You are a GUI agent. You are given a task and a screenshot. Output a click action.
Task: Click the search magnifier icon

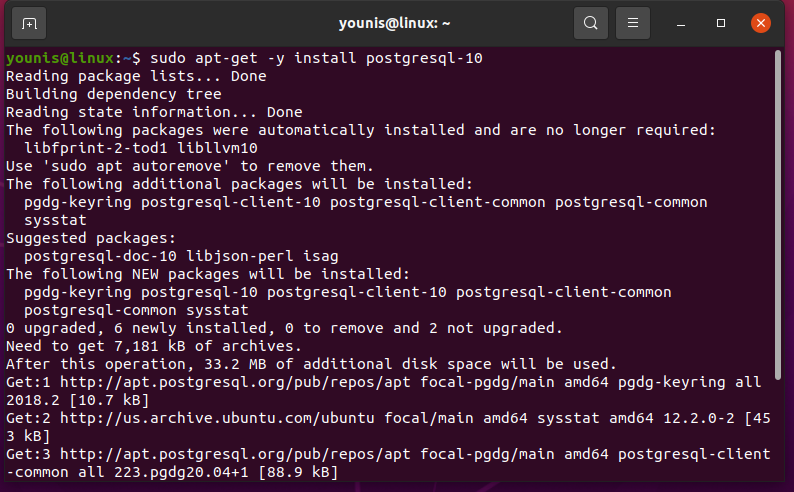click(x=591, y=22)
